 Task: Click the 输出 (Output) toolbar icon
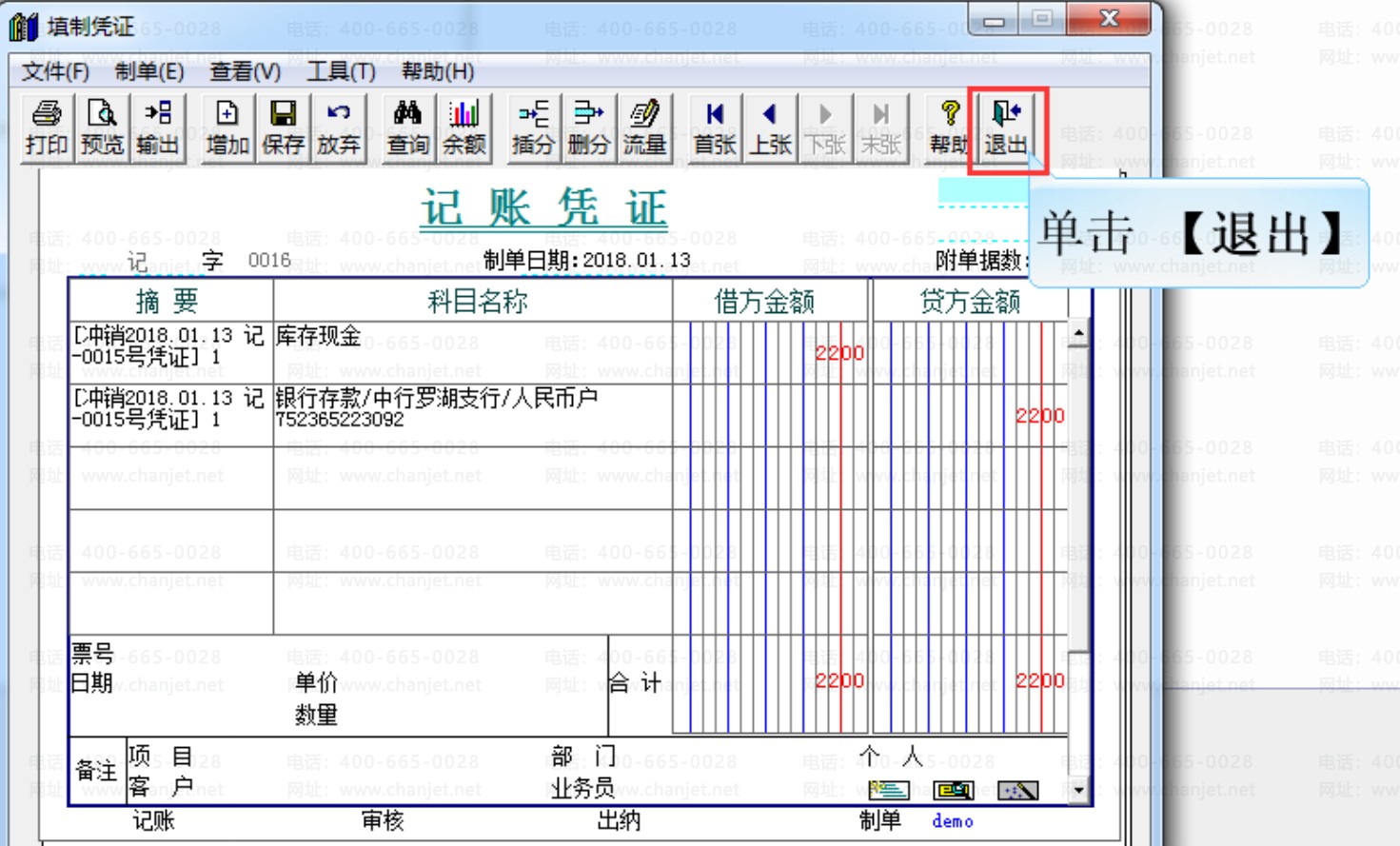point(158,128)
